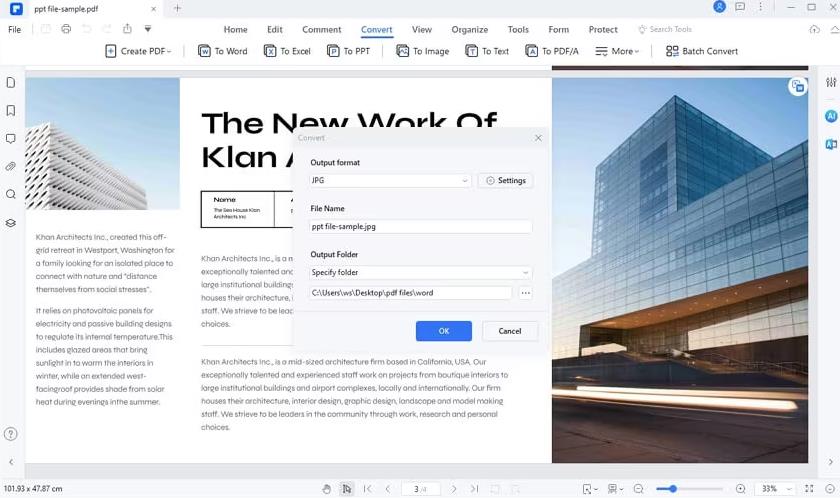
Task: Open the selection mode dropdown in status bar
Action: (x=590, y=489)
